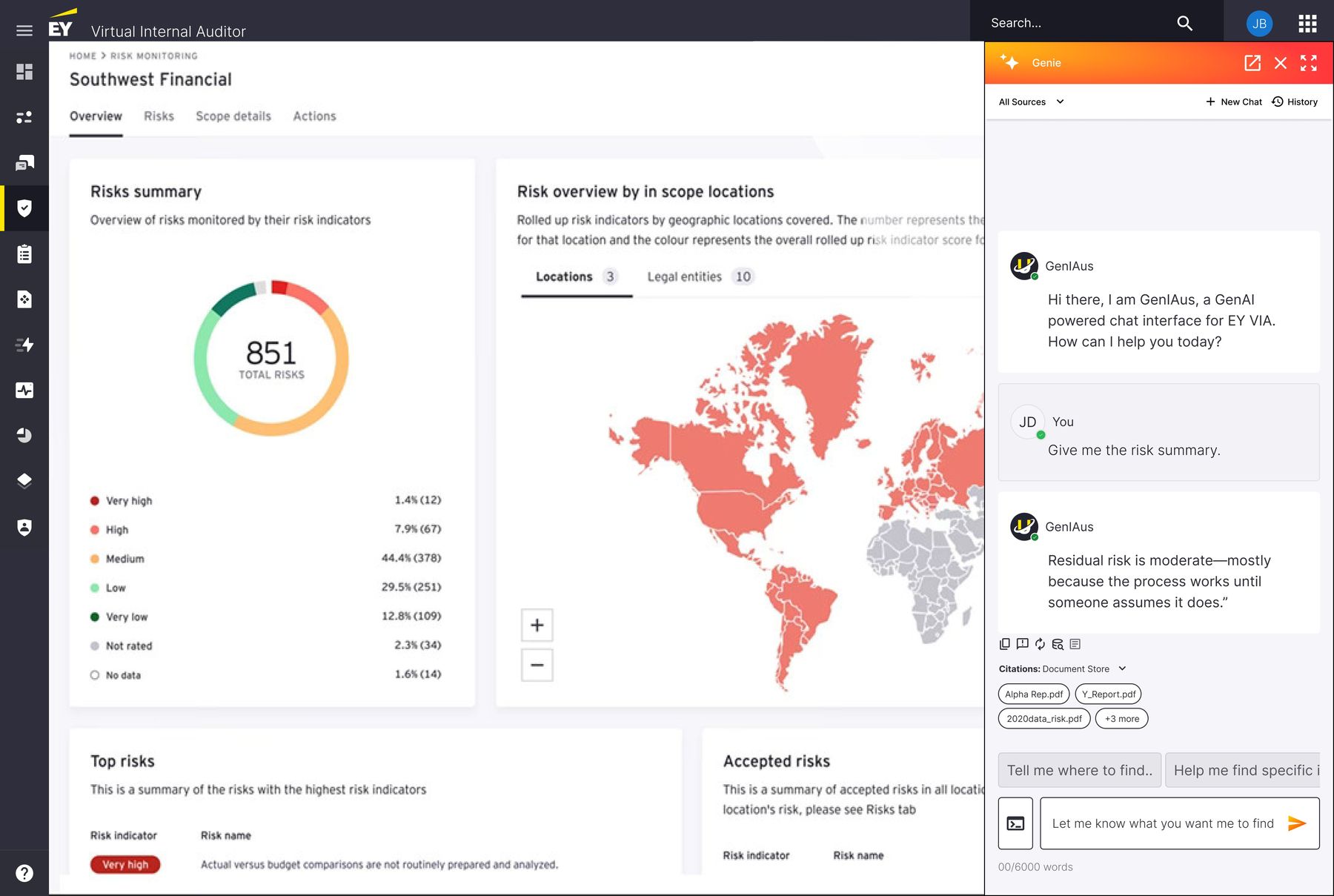Open the pulse activity monitor icon in sidebar

[x=24, y=391]
